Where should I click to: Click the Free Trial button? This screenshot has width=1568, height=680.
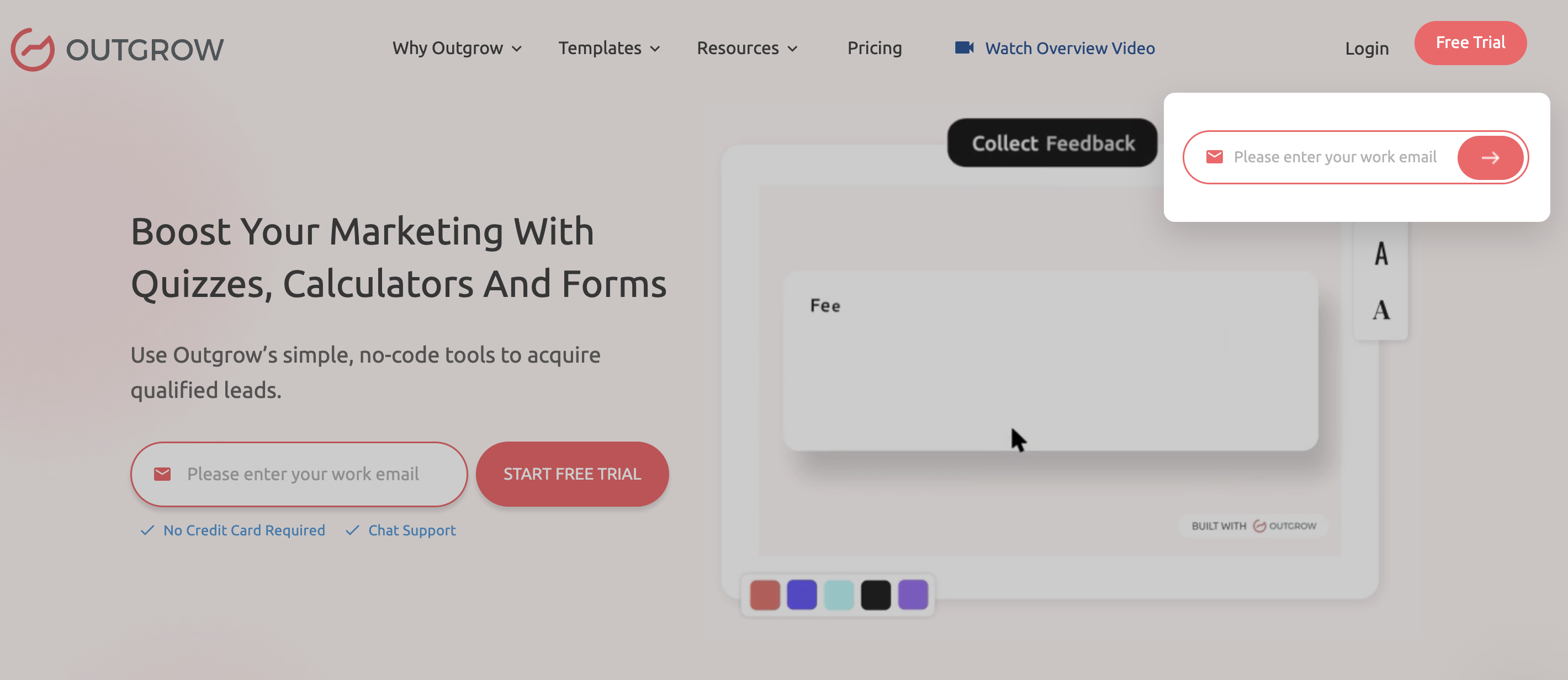click(1470, 42)
